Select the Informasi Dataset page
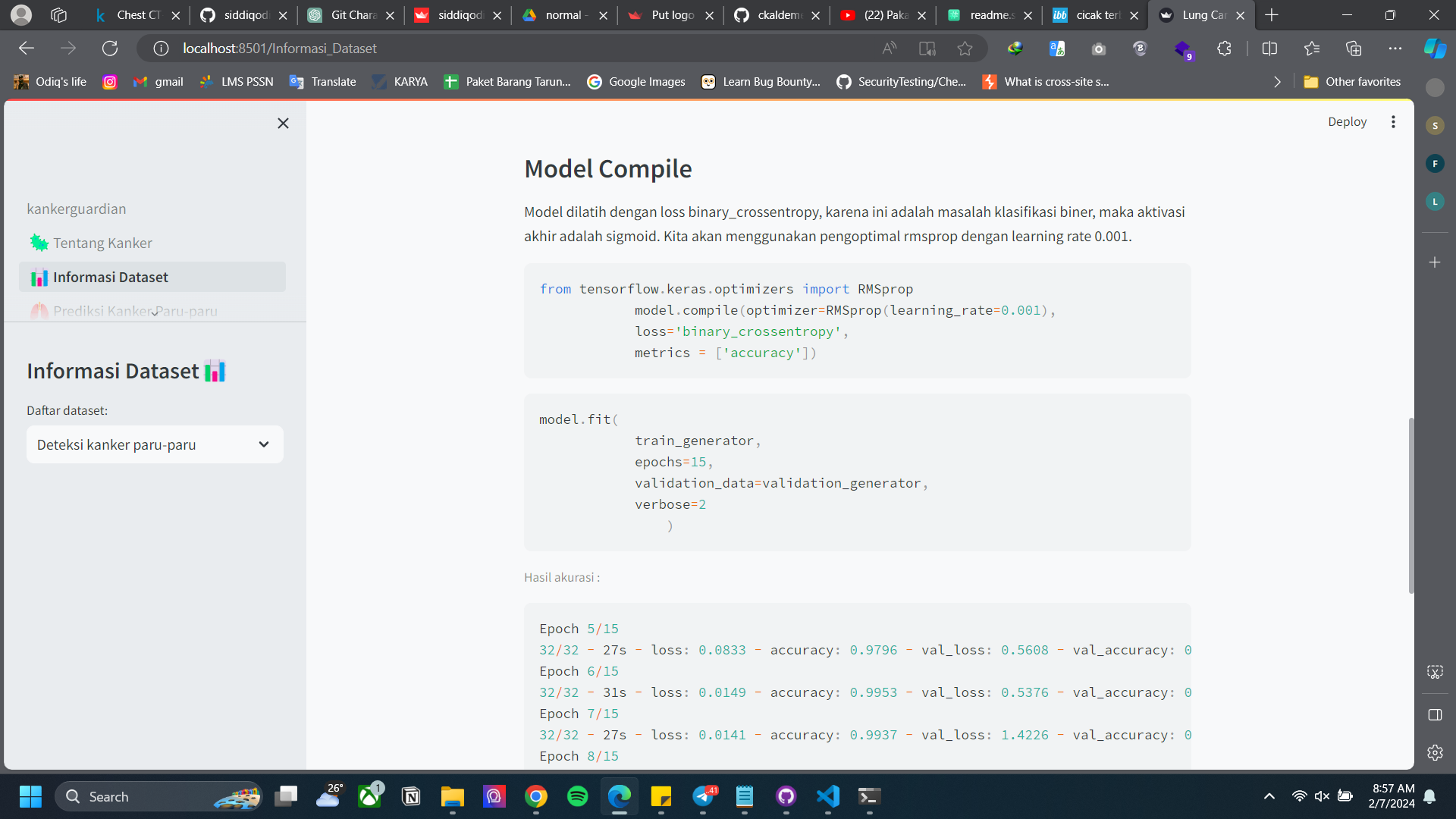This screenshot has width=1456, height=819. tap(111, 278)
